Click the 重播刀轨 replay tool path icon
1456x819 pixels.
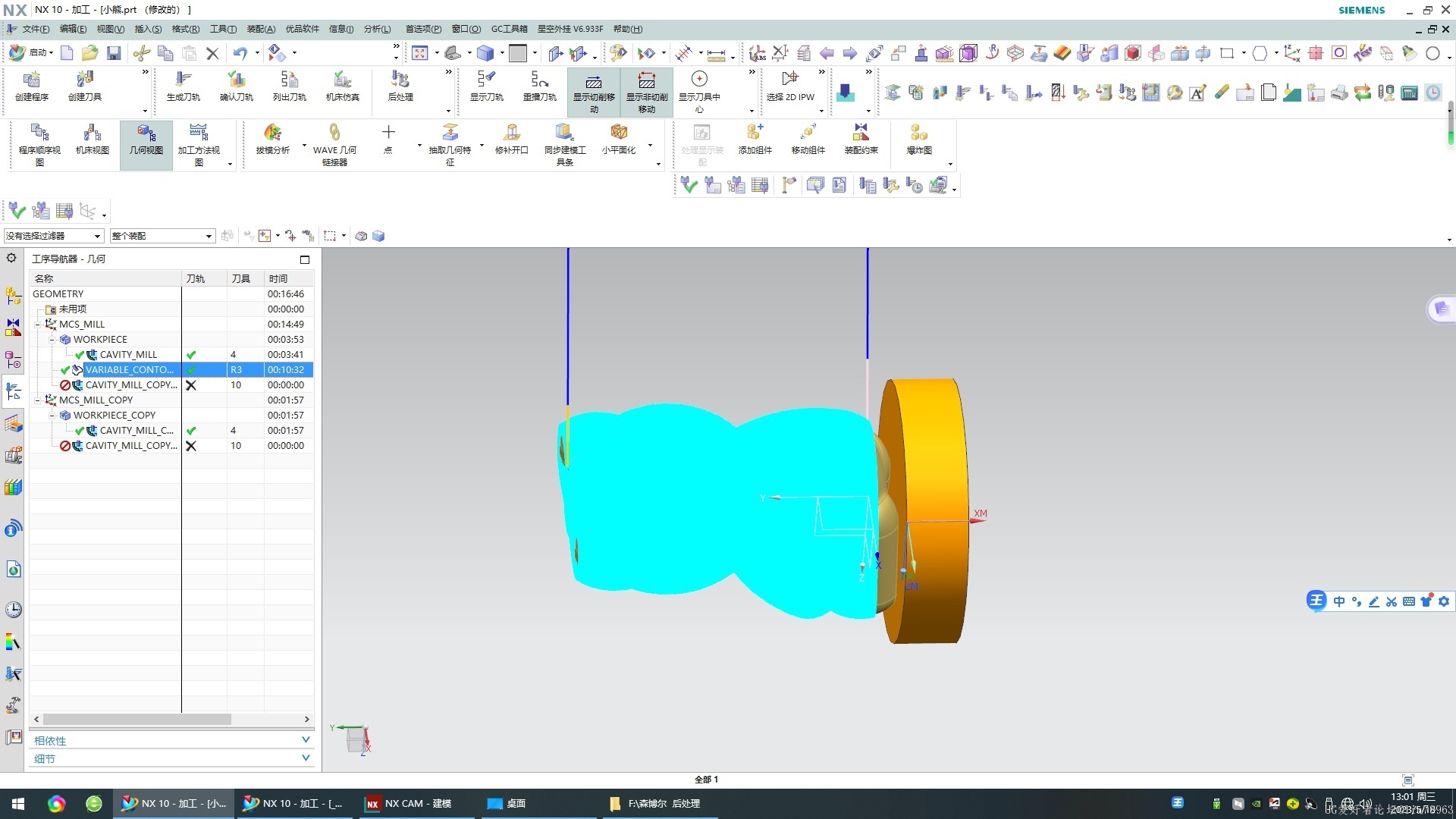click(539, 85)
